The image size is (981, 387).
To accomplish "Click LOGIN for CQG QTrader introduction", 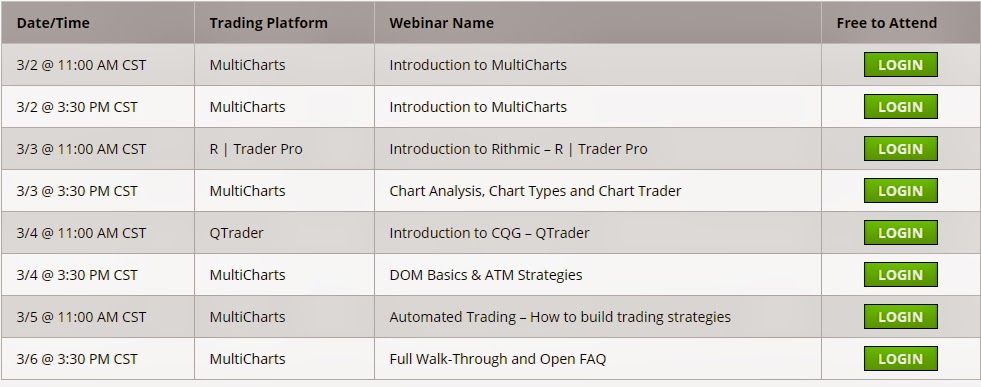I will tap(900, 233).
